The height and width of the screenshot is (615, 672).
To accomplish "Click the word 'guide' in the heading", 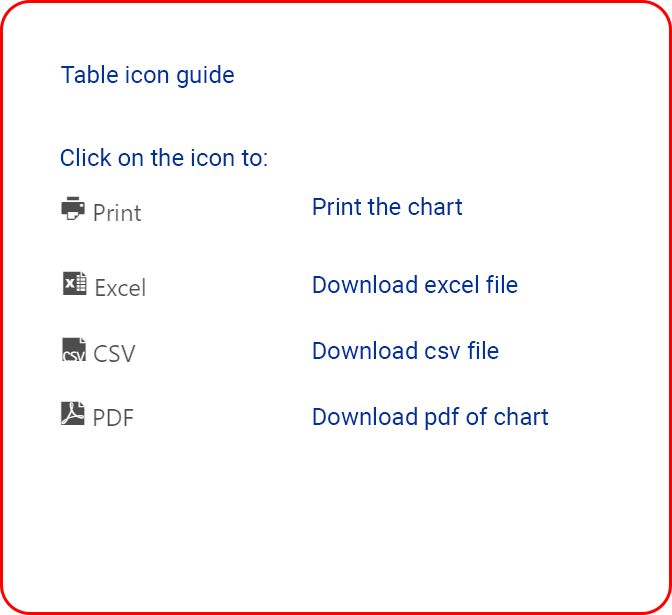I will [208, 75].
